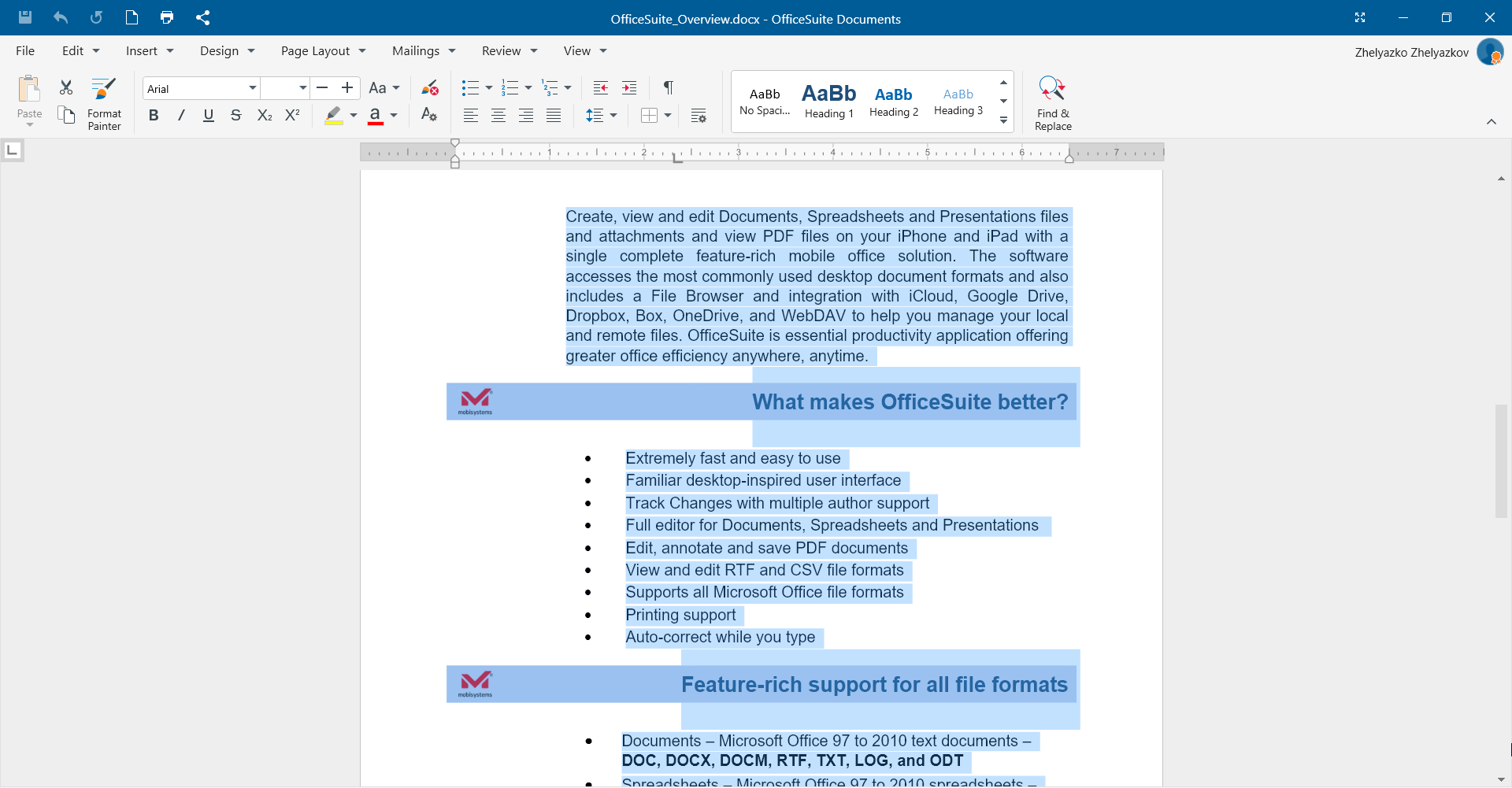Open the Review menu
Viewport: 1512px width, 788px height.
tap(510, 50)
